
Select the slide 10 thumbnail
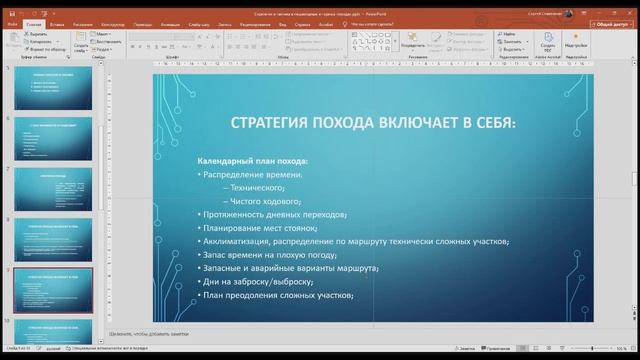pos(53,332)
